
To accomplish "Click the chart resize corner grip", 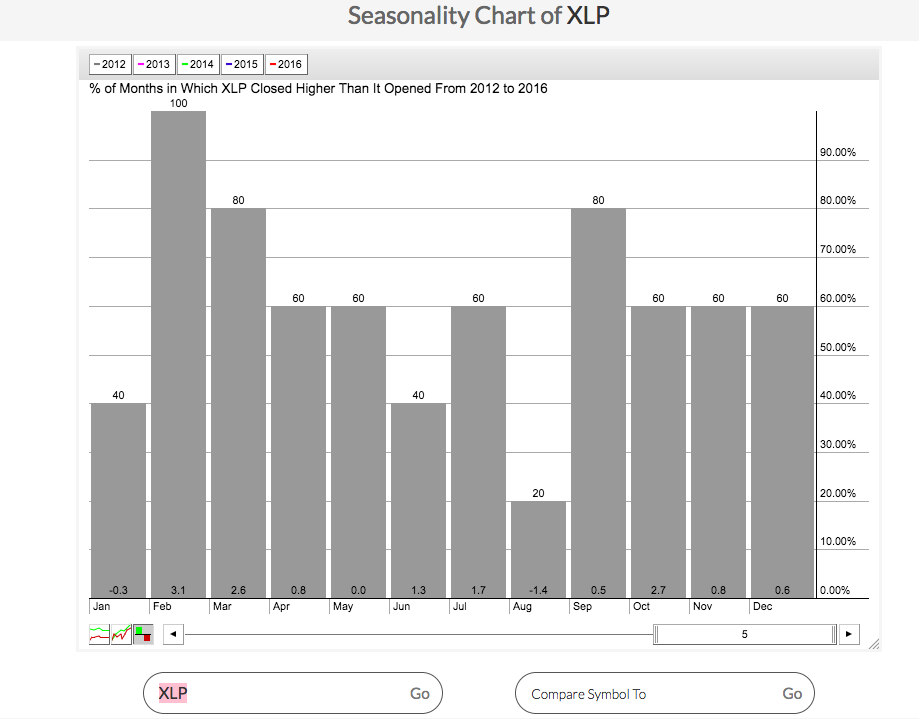I will 873,644.
